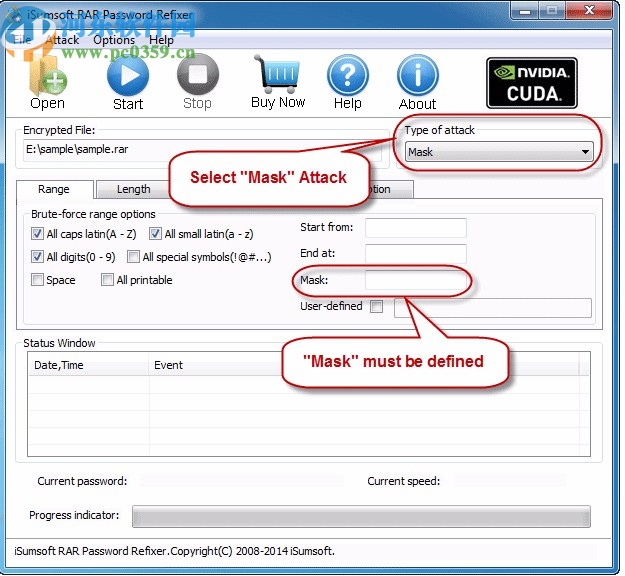Click the copyright status bar text
This screenshot has height=576, width=625.
coord(174,551)
